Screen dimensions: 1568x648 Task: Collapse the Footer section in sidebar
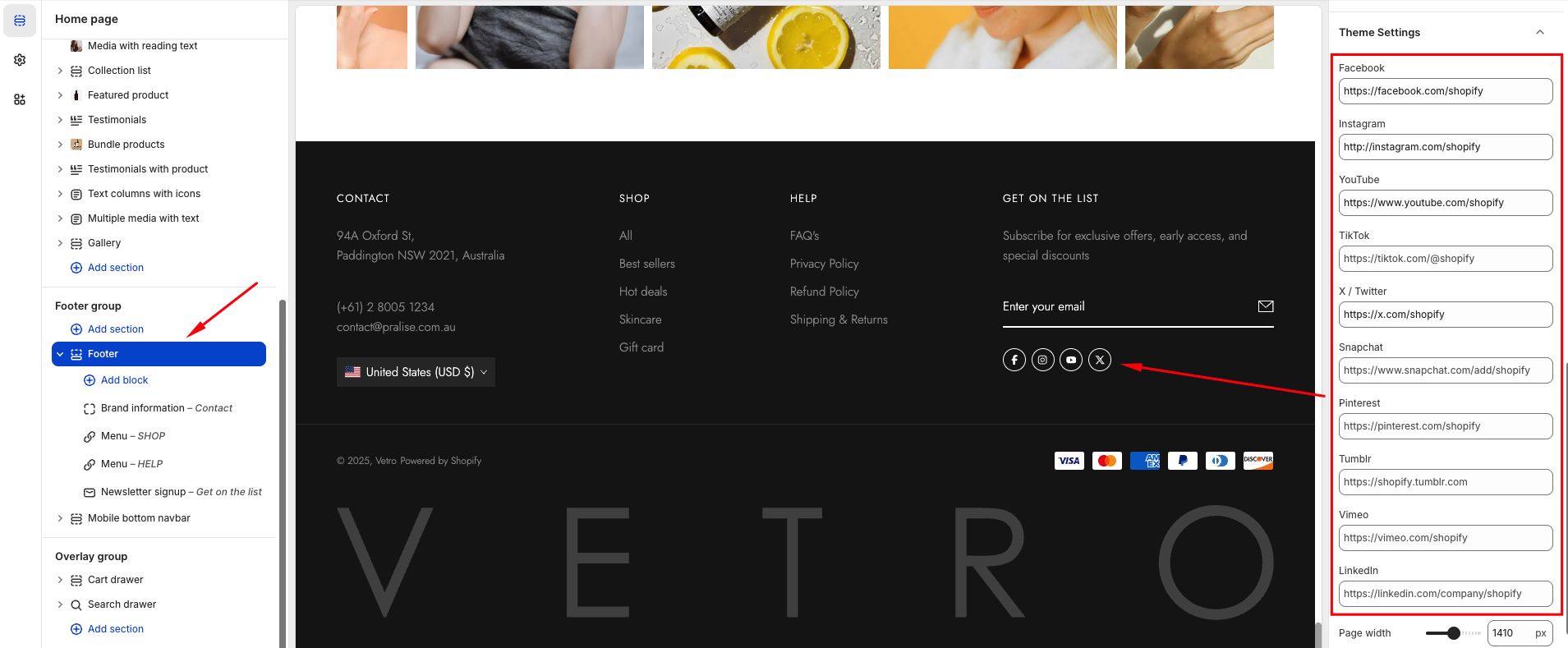click(60, 354)
